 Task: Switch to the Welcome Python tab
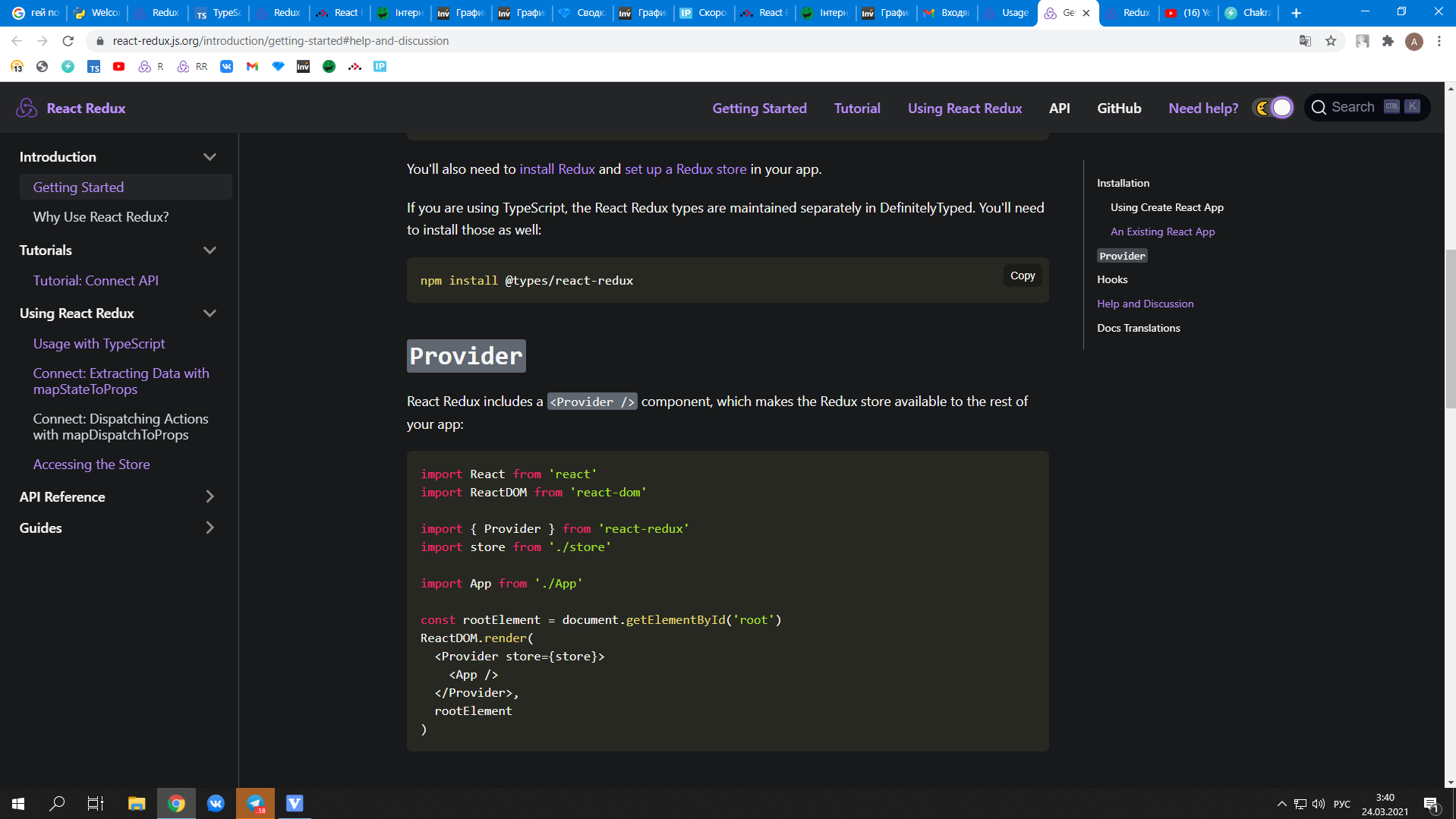[97, 13]
